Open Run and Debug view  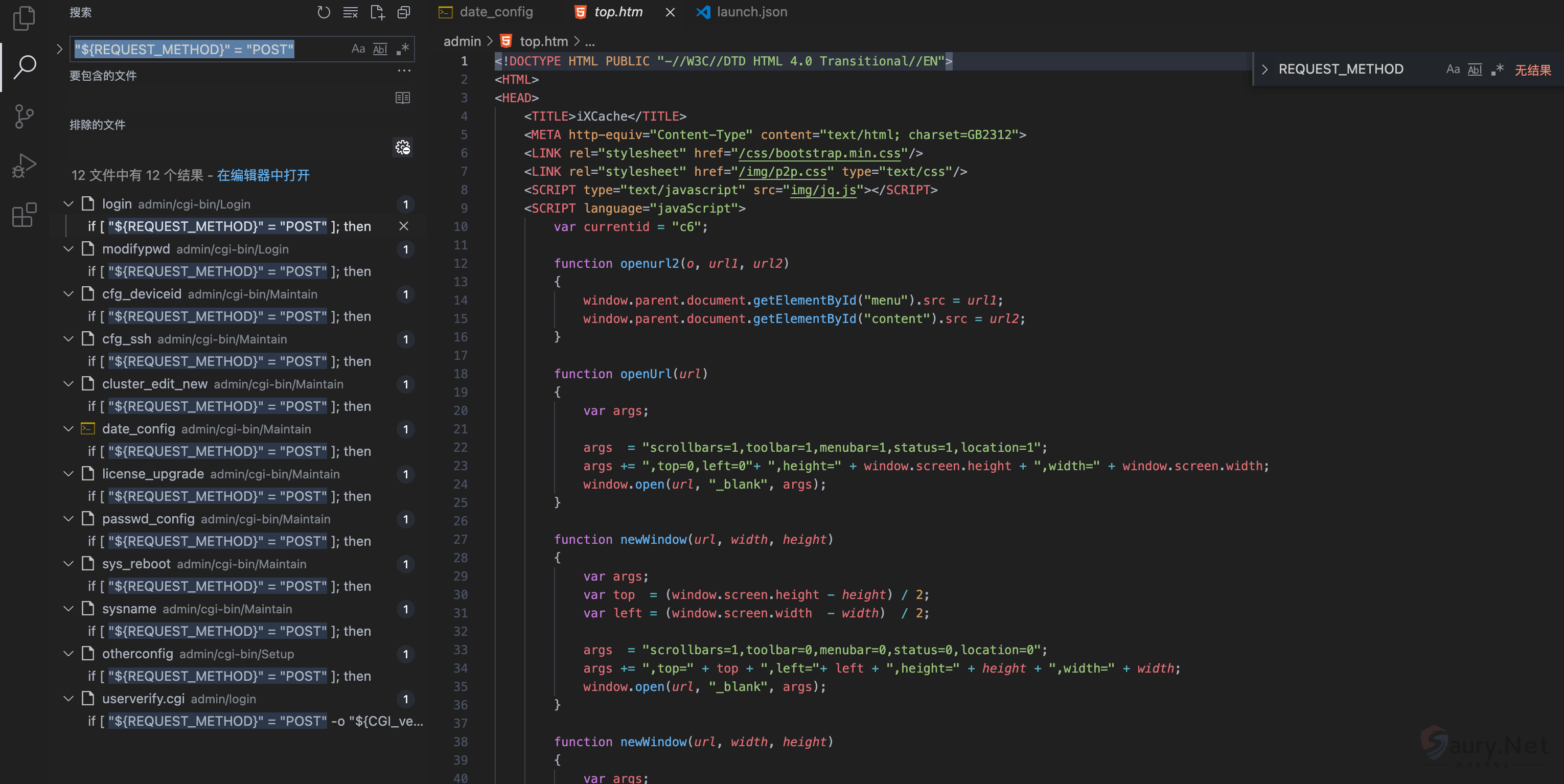[x=25, y=165]
